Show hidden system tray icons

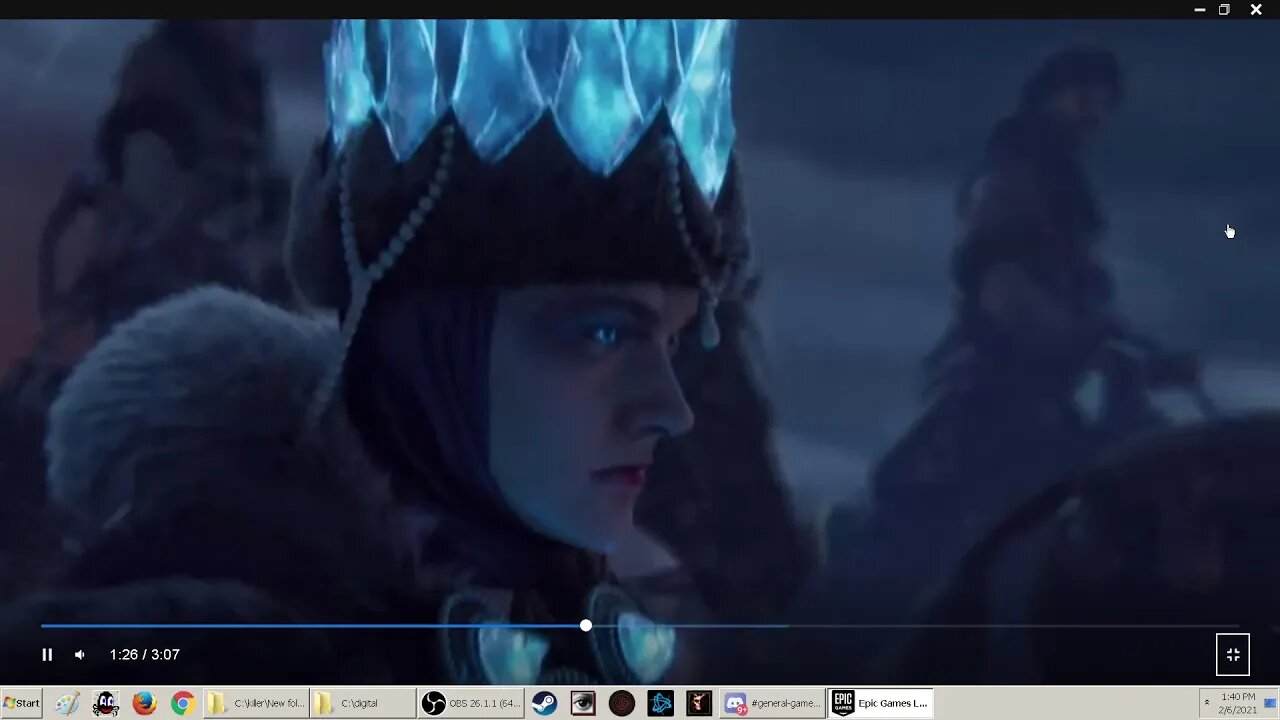tap(1206, 703)
